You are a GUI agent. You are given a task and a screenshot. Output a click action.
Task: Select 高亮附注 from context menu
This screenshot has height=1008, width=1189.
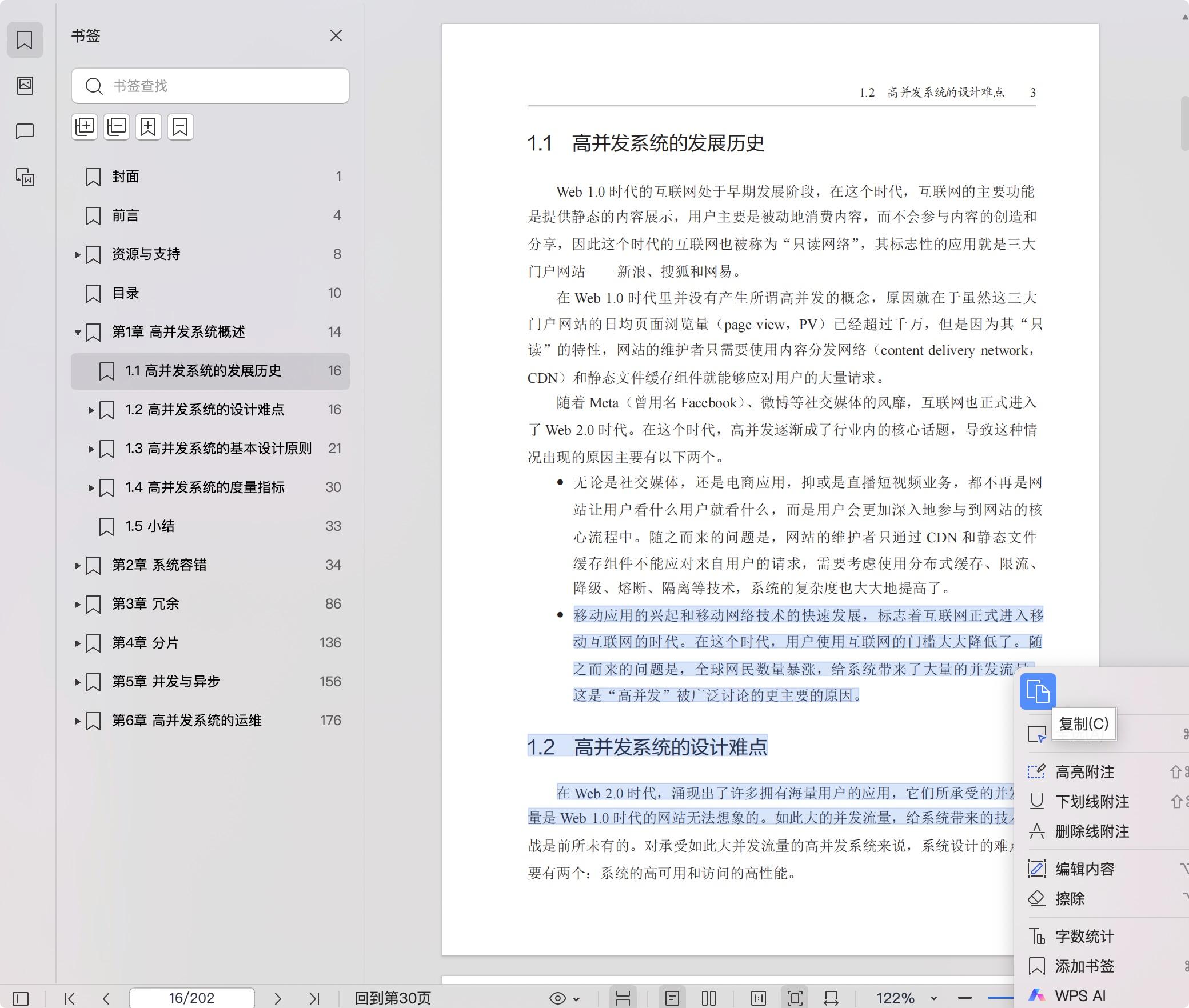pyautogui.click(x=1084, y=772)
